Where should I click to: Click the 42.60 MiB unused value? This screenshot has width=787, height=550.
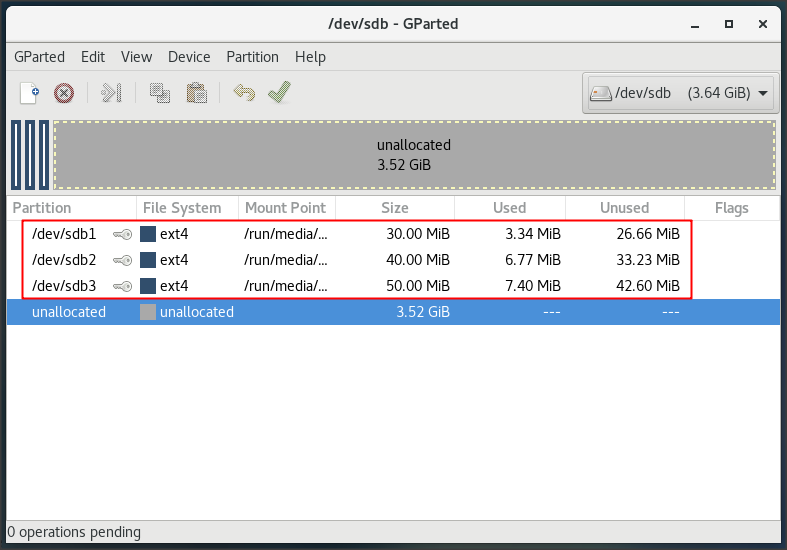648,286
